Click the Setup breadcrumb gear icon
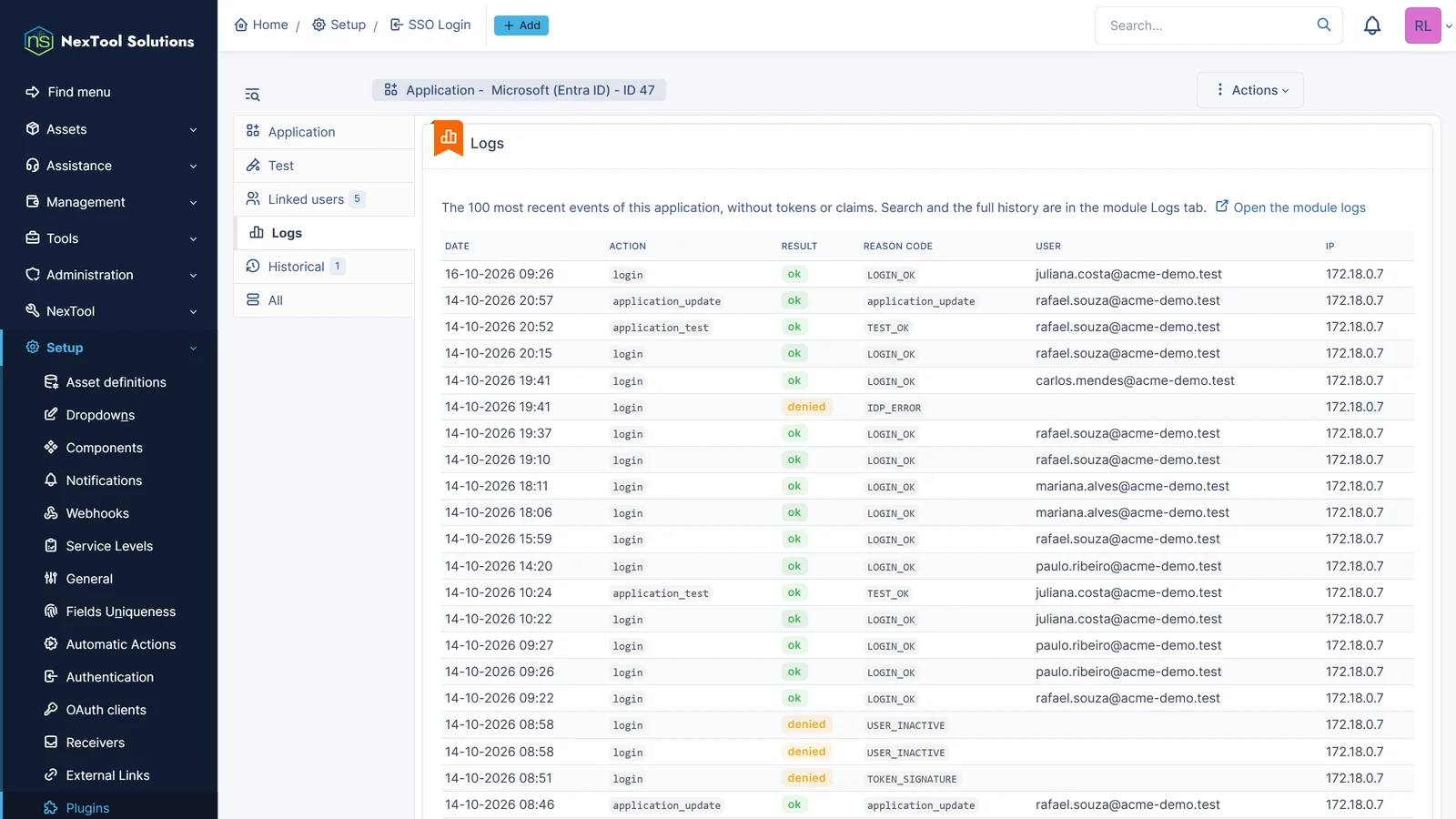The height and width of the screenshot is (819, 1456). point(318,25)
